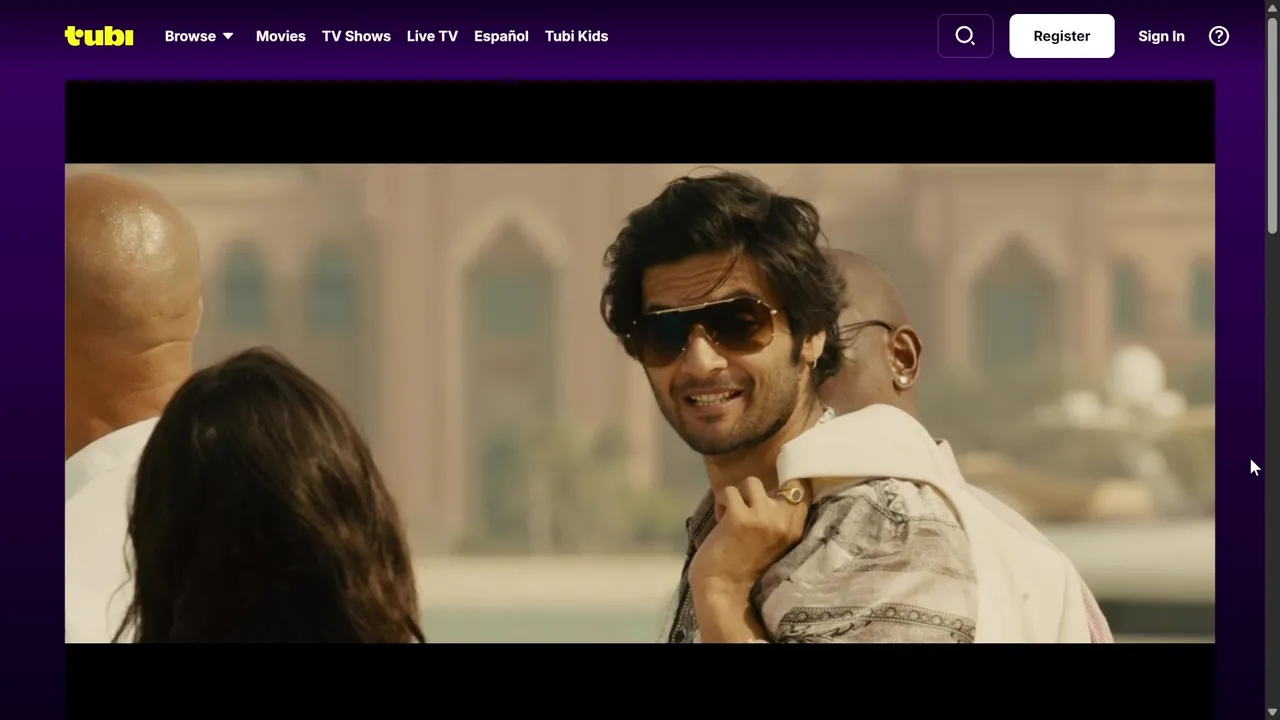This screenshot has width=1280, height=720.
Task: Open the help question mark icon
Action: 1219,36
